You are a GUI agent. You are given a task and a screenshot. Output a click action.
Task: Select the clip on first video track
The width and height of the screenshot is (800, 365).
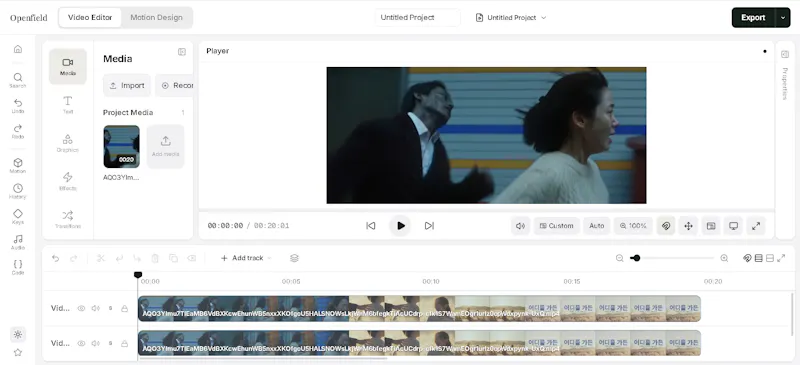419,308
